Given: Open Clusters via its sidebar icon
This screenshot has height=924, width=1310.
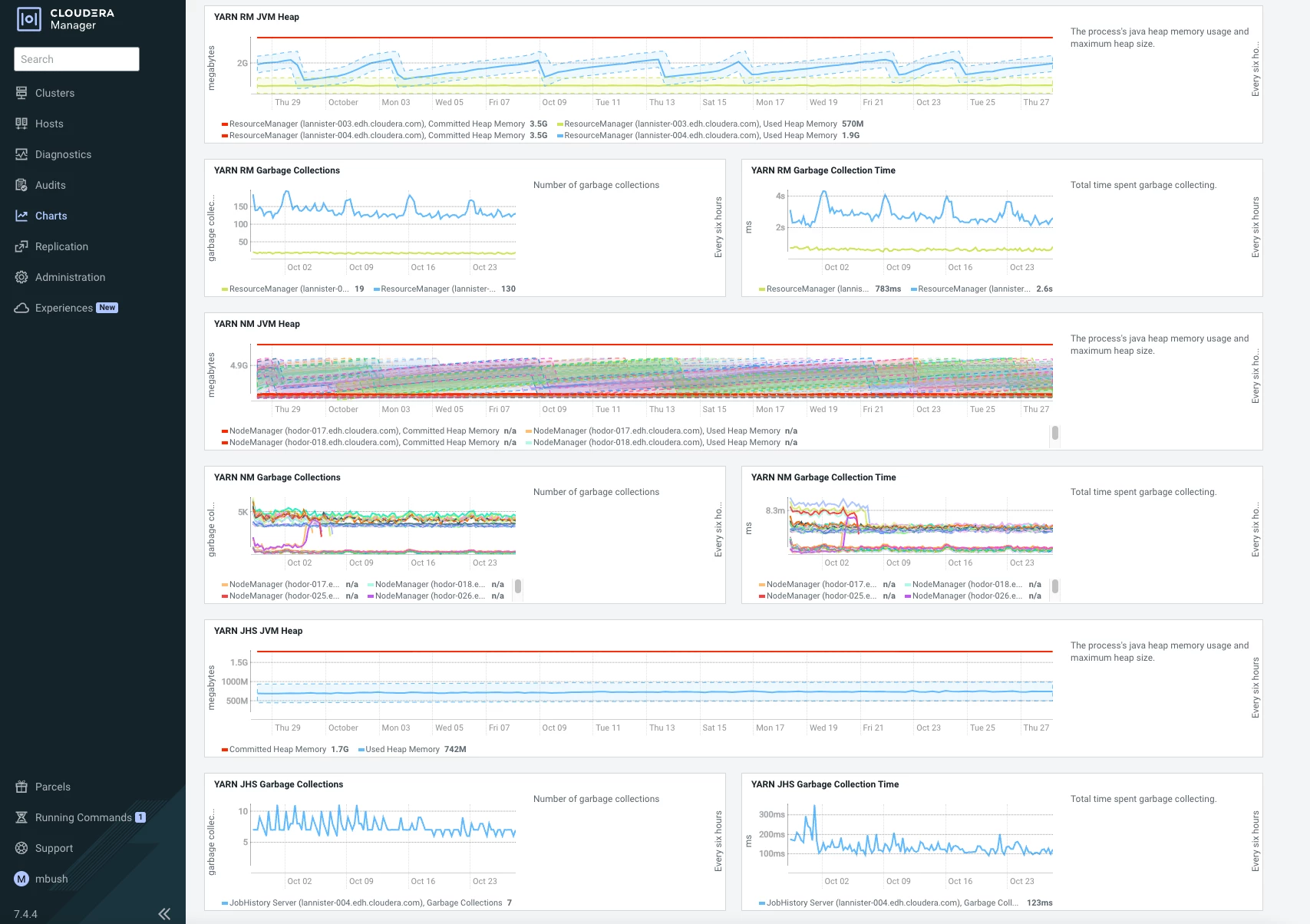Looking at the screenshot, I should coord(21,93).
